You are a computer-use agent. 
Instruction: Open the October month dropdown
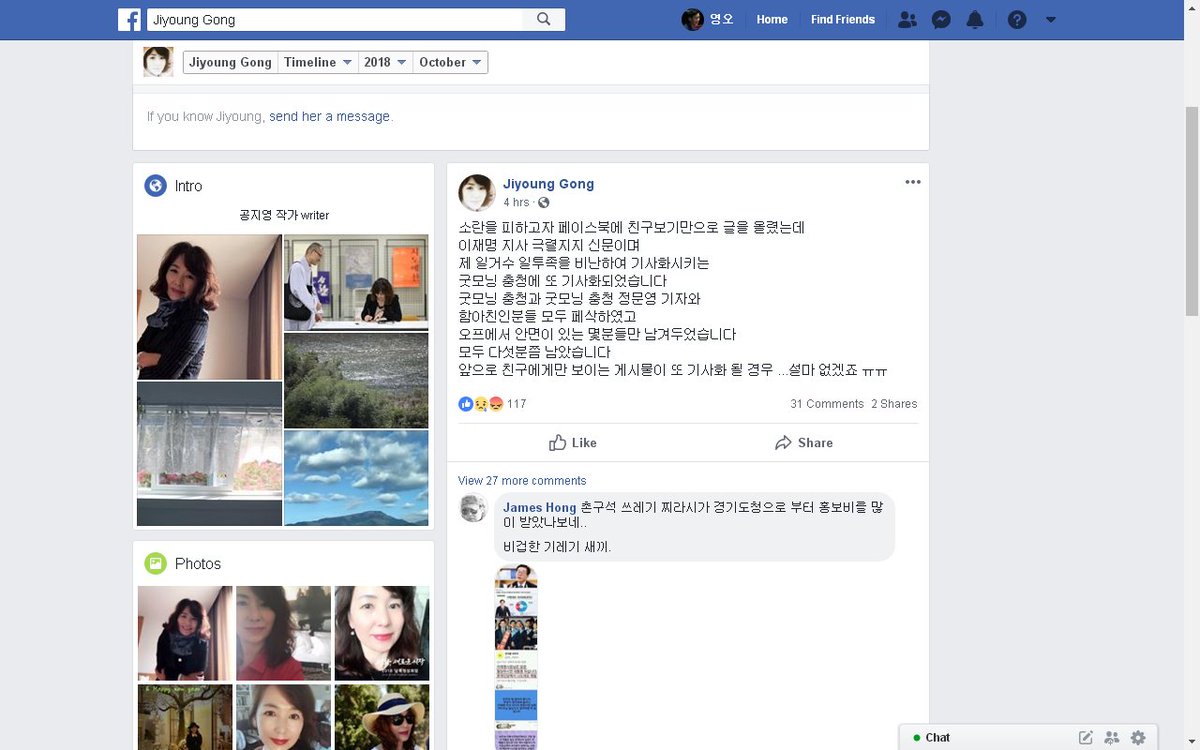coord(450,62)
